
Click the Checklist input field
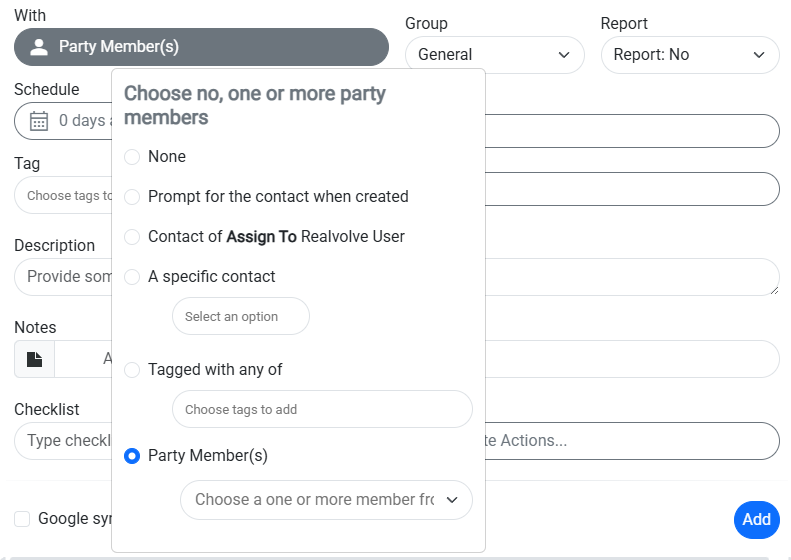pyautogui.click(x=62, y=441)
